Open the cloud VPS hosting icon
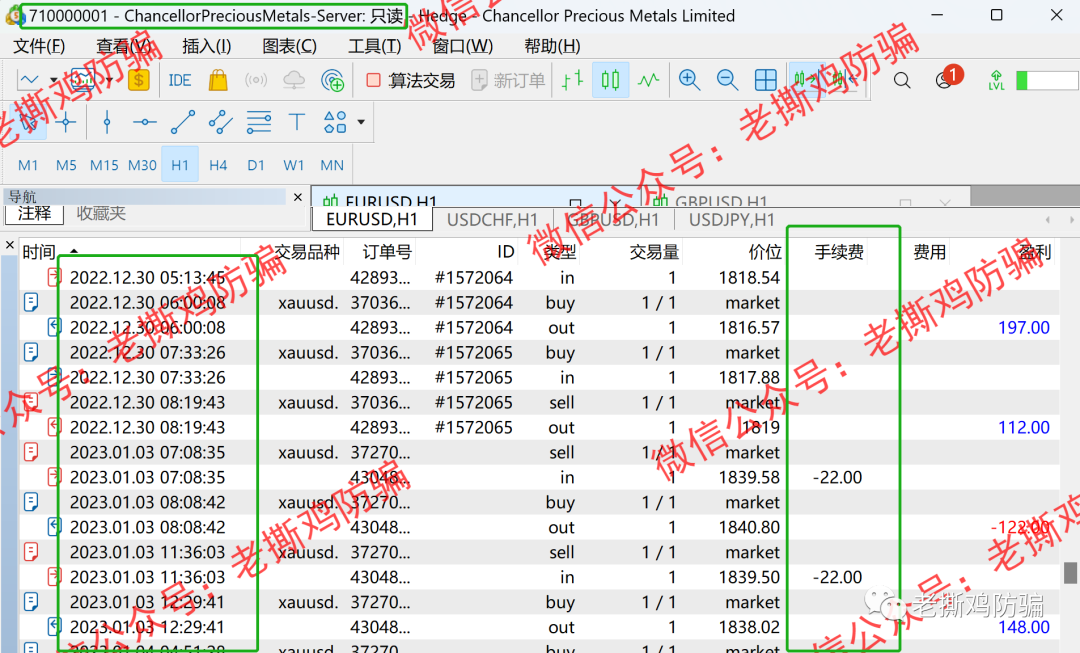The height and width of the screenshot is (653, 1080). pyautogui.click(x=294, y=81)
